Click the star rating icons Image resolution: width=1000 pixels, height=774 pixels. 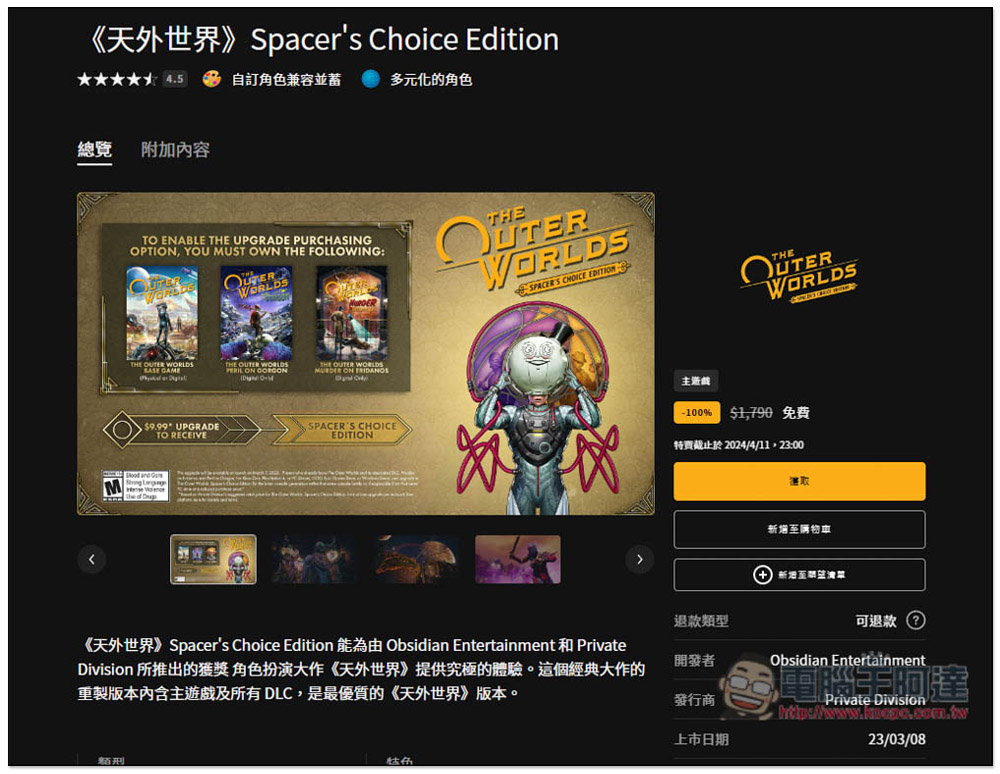pyautogui.click(x=117, y=79)
